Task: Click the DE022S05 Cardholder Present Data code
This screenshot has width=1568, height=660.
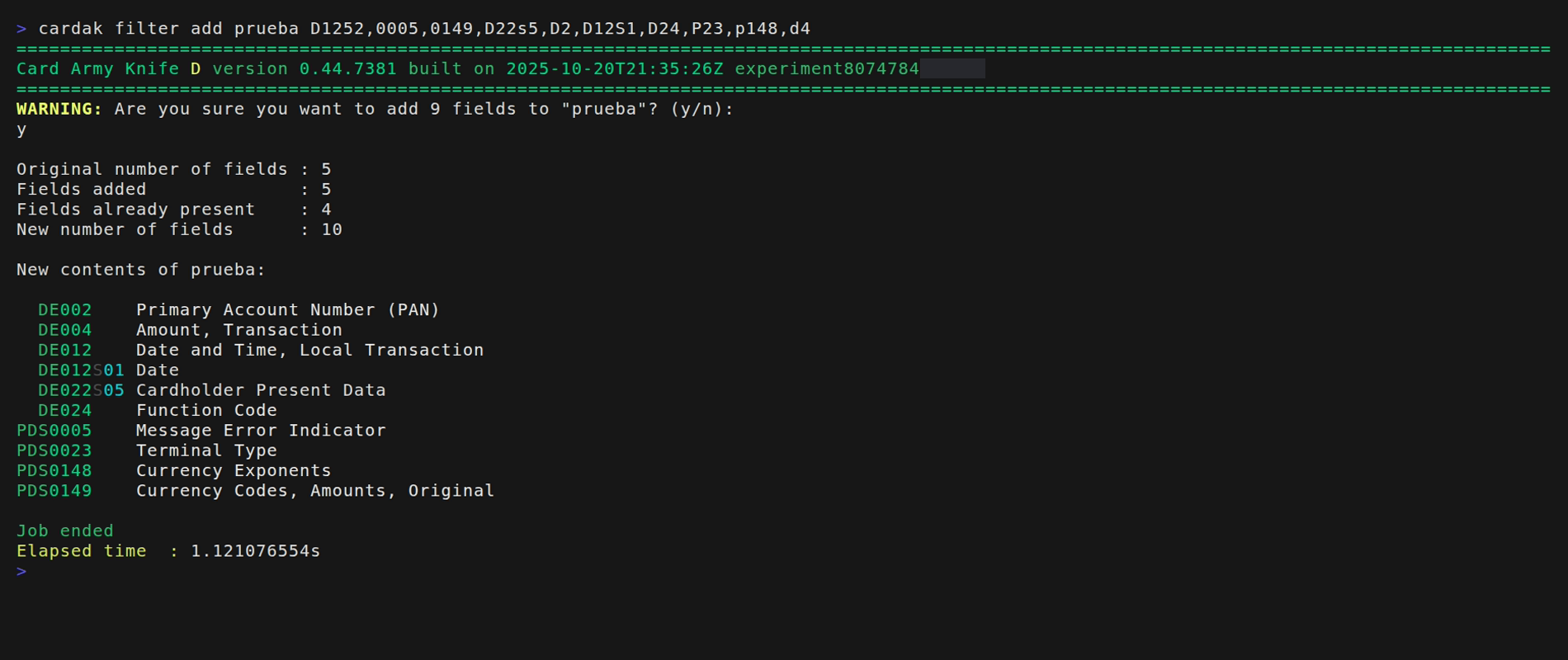Action: [x=81, y=390]
